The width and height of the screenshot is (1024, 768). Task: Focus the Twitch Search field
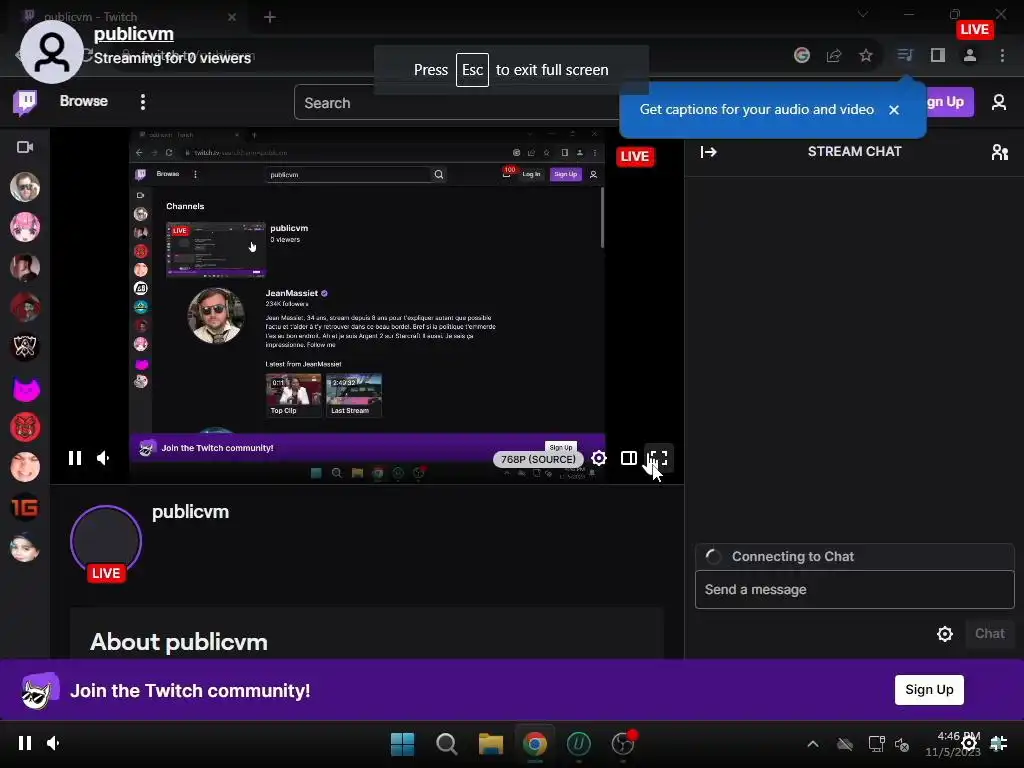click(x=457, y=103)
